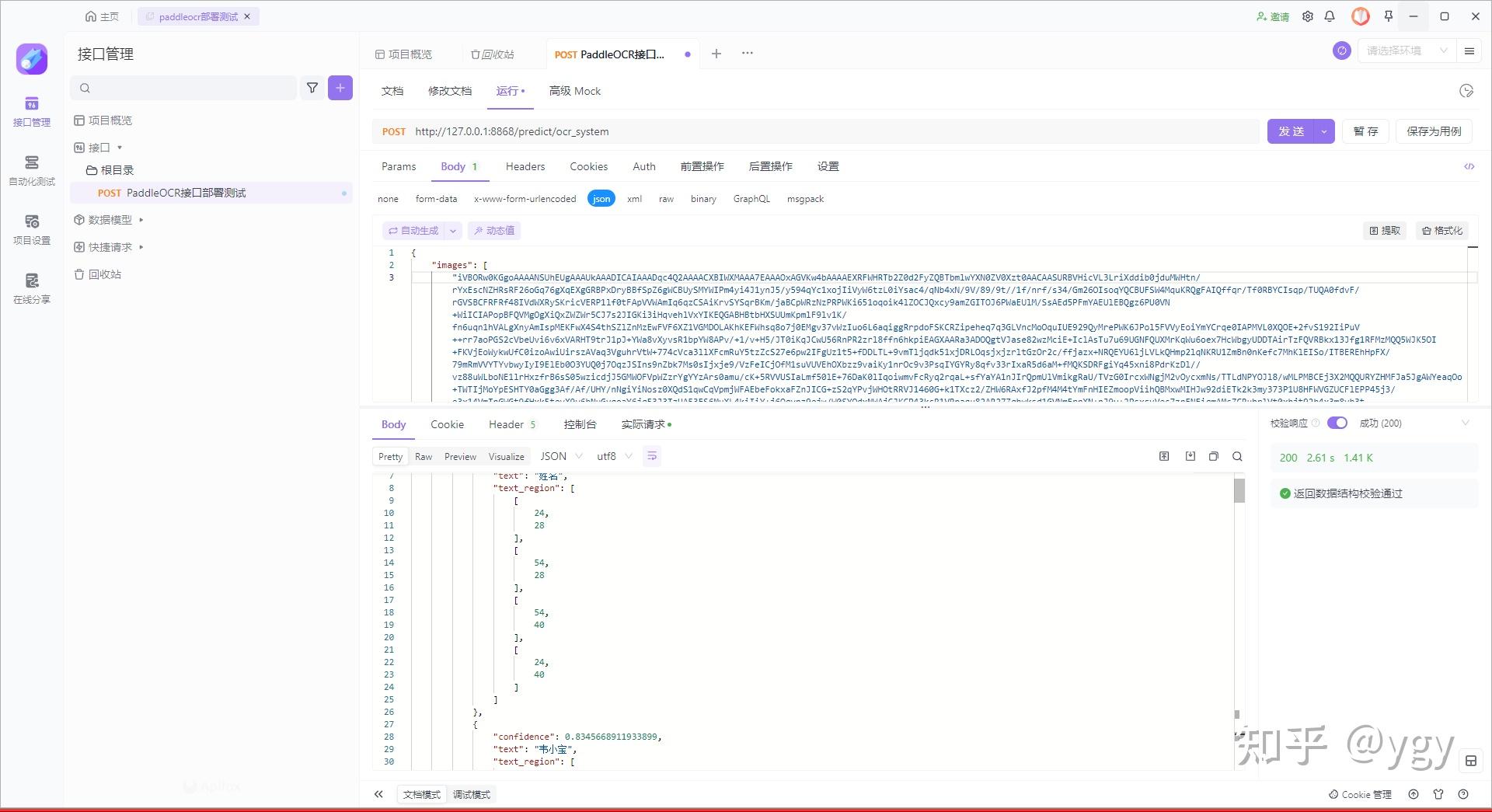Select the raw body type
This screenshot has width=1492, height=812.
pyautogui.click(x=666, y=199)
